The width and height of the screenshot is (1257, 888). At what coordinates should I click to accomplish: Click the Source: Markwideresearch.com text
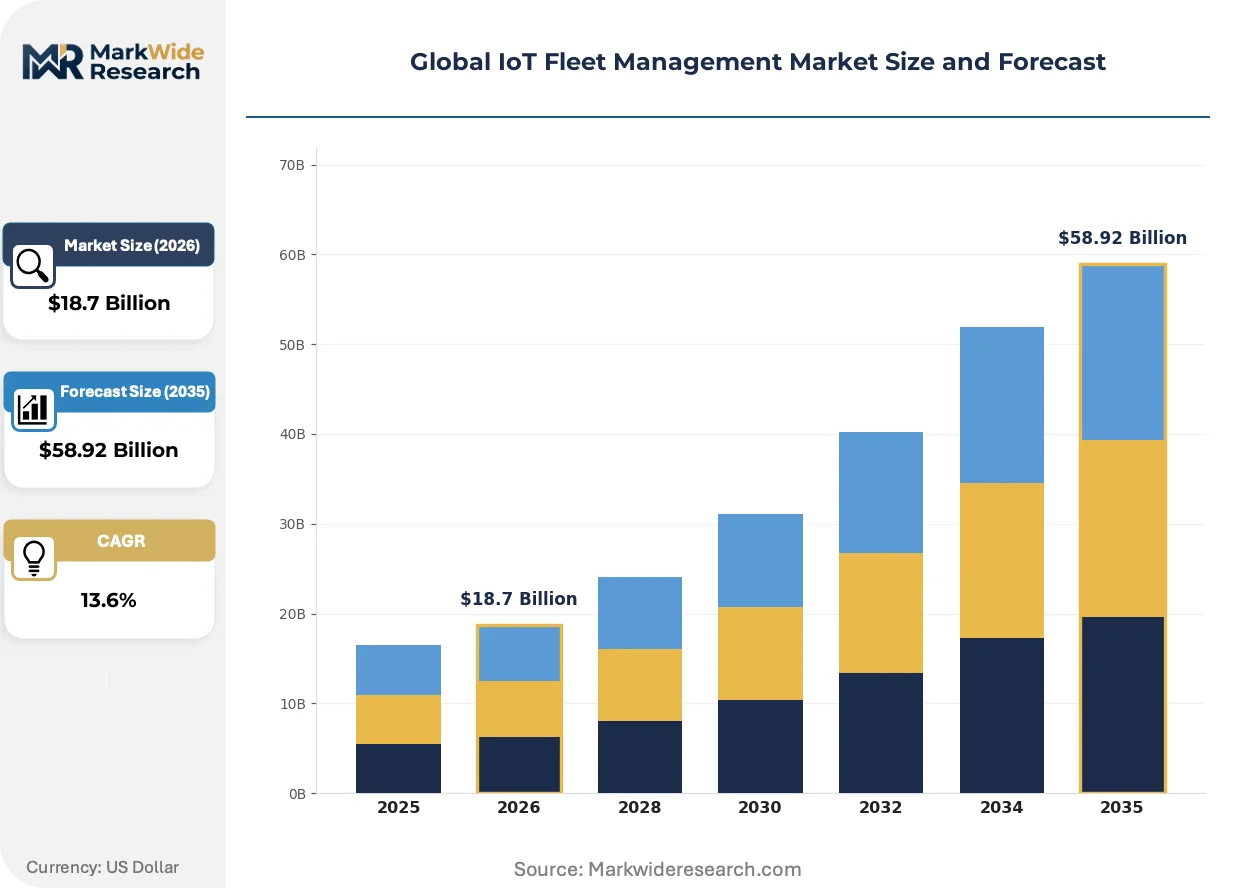[x=657, y=869]
